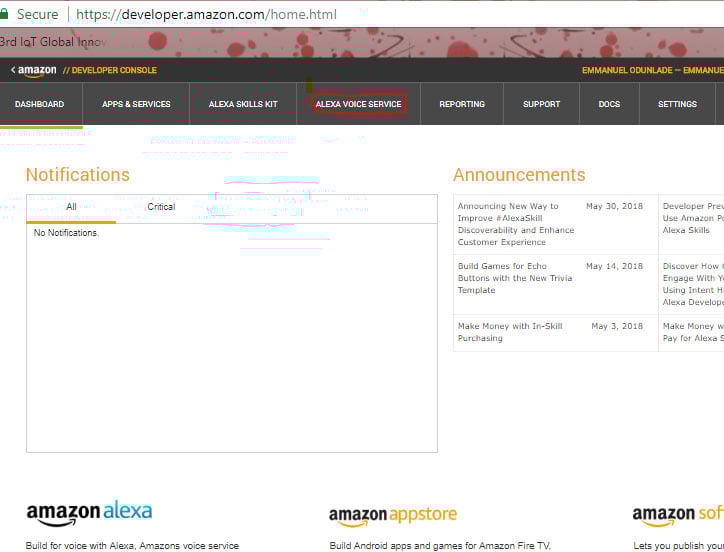
Task: Click the Developer Console header link
Action: 110,70
